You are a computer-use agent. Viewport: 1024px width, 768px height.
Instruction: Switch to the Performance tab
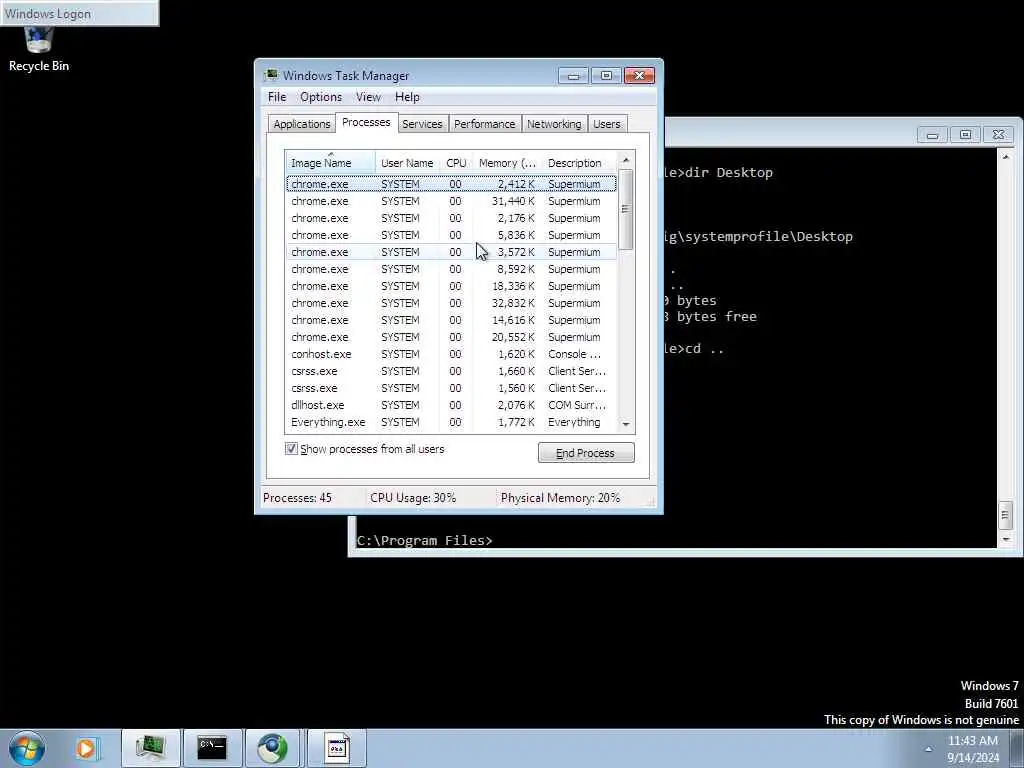coord(485,124)
